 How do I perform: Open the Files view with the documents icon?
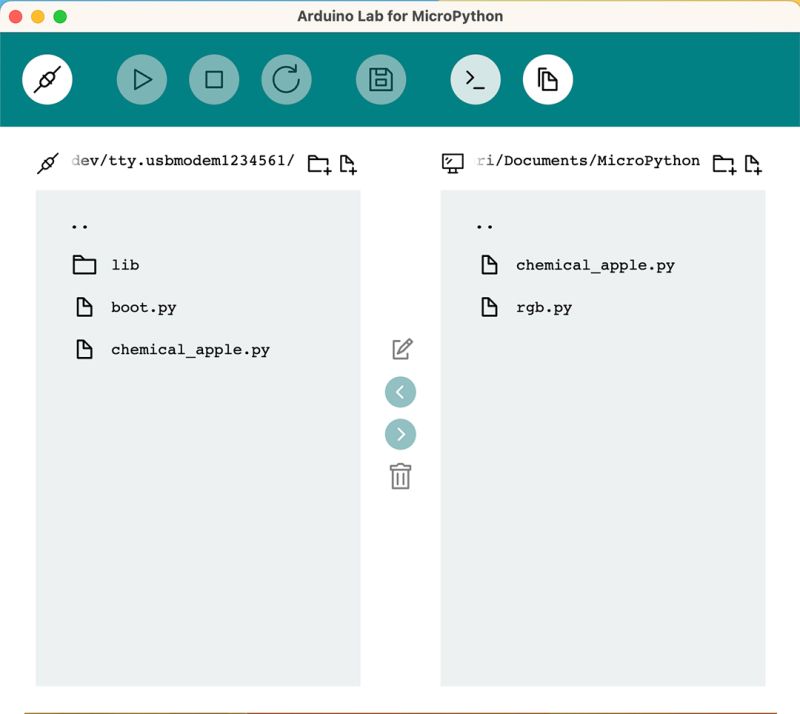point(548,80)
